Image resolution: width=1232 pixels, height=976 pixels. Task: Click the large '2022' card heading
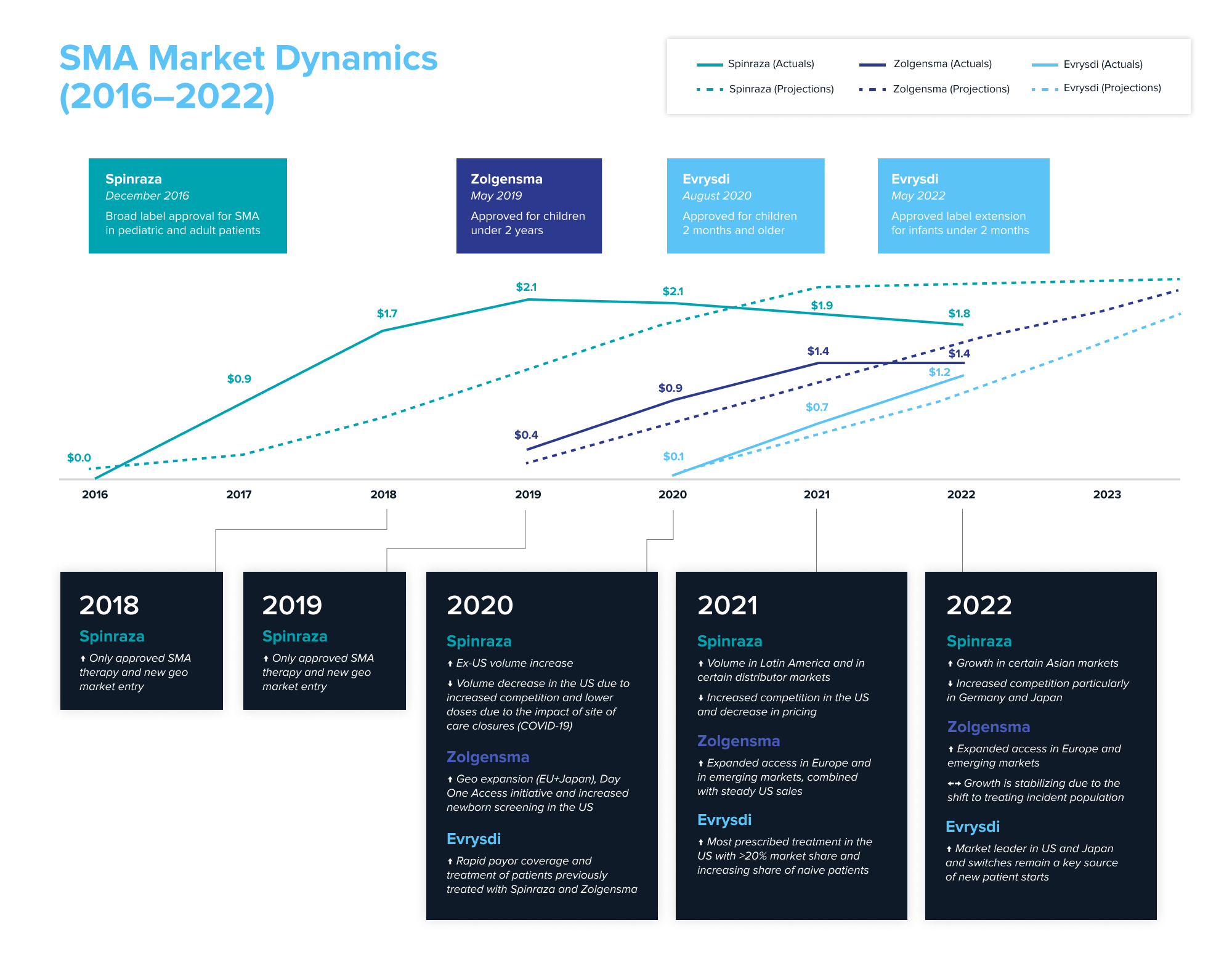coord(979,605)
